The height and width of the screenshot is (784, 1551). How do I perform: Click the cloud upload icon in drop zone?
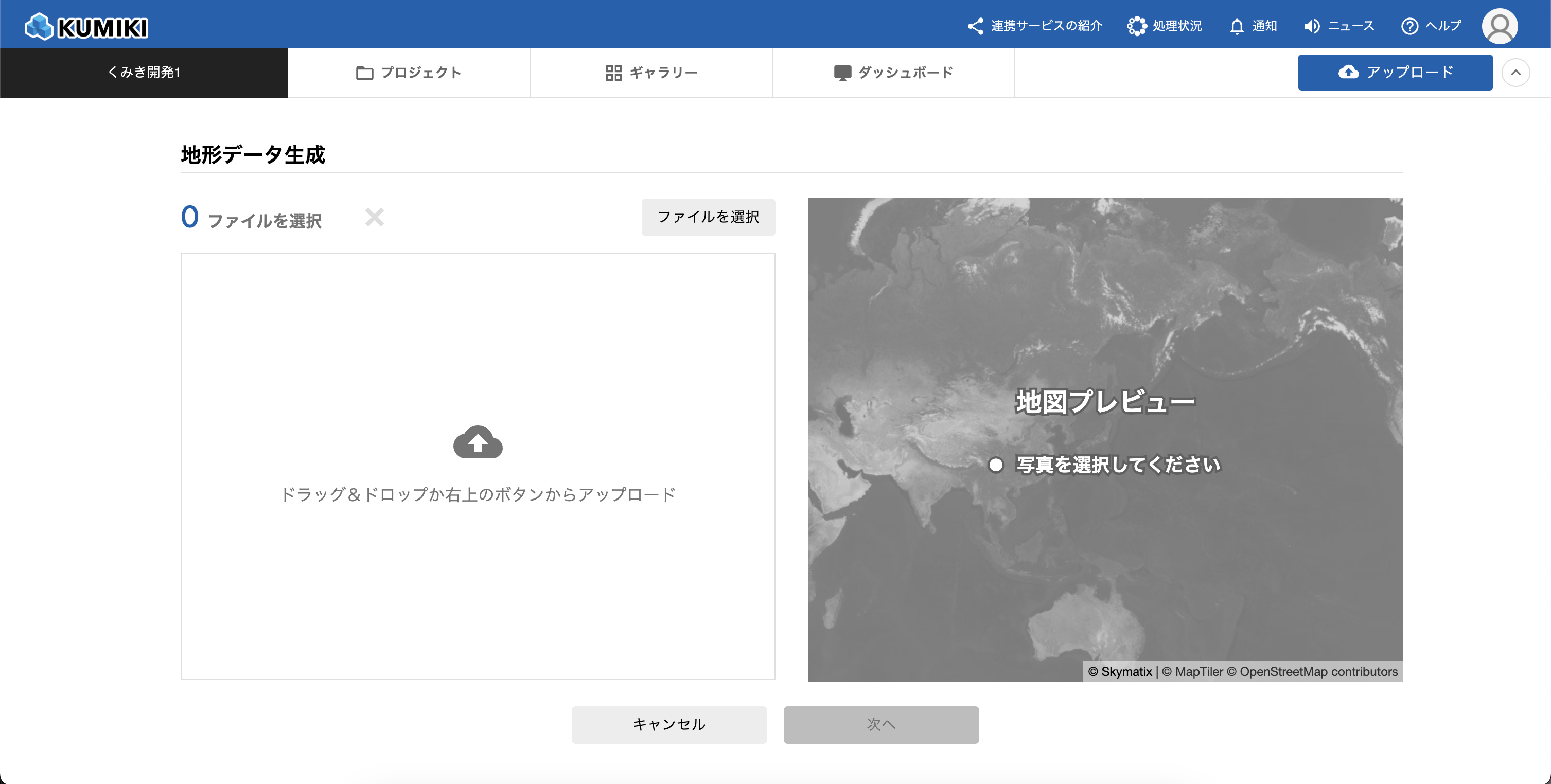coord(478,442)
